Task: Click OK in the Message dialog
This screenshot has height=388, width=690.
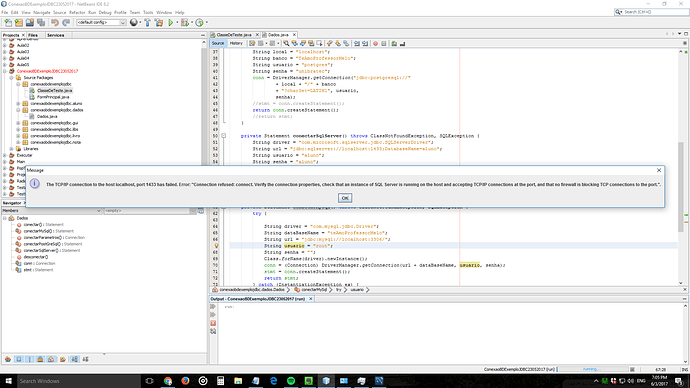Action: (x=345, y=198)
